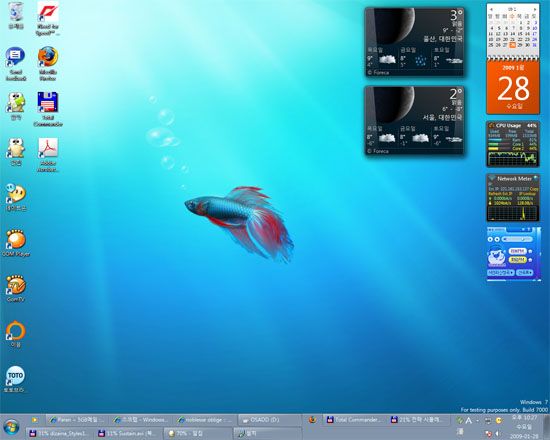
Task: Click the rain forecast icon in Ulsan gadget
Action: [420, 61]
